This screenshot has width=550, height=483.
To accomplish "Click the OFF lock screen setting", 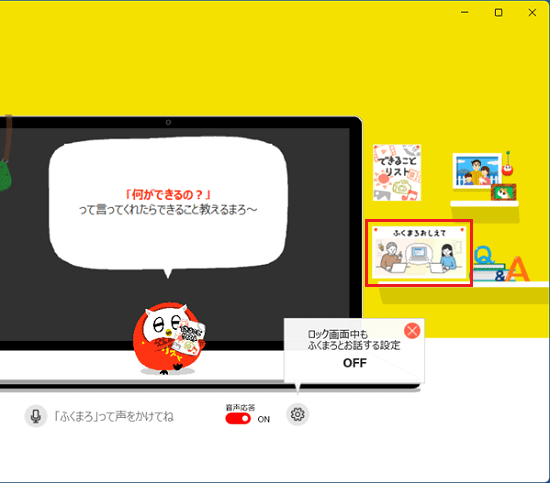I will [x=355, y=363].
